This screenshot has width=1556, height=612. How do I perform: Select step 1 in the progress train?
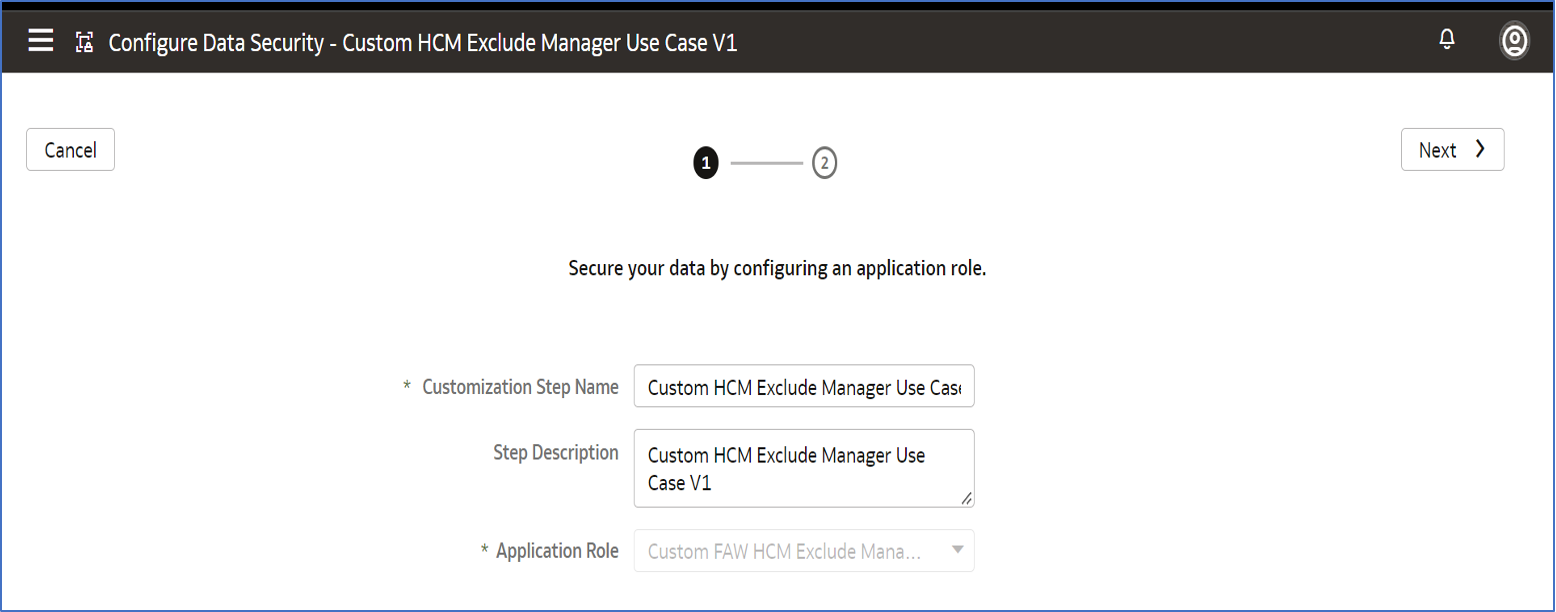(x=706, y=163)
